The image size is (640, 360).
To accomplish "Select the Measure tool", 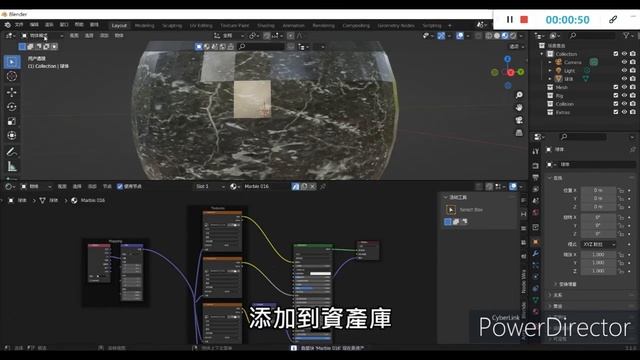I will tap(12, 167).
